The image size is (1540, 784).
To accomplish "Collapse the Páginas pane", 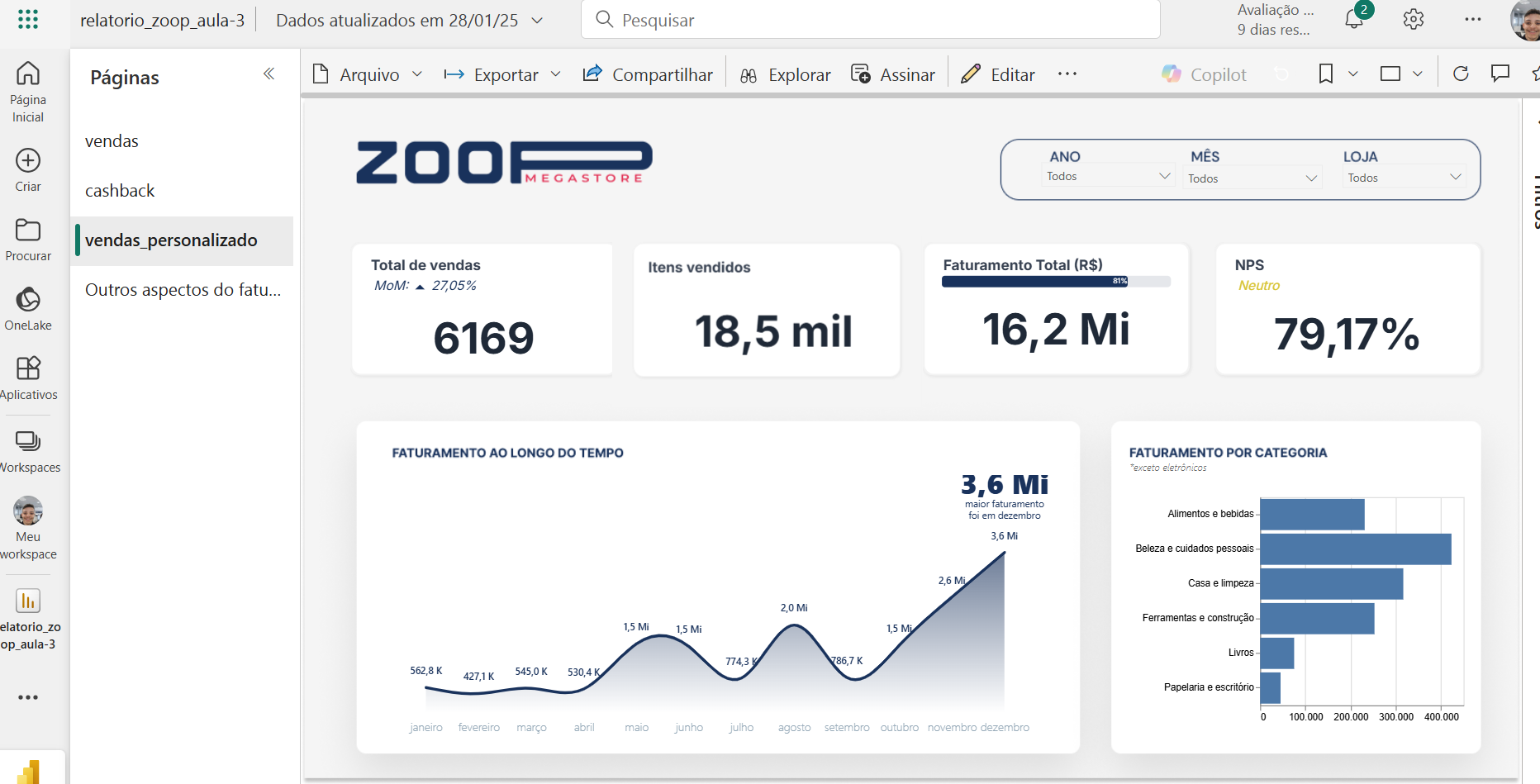I will [269, 74].
